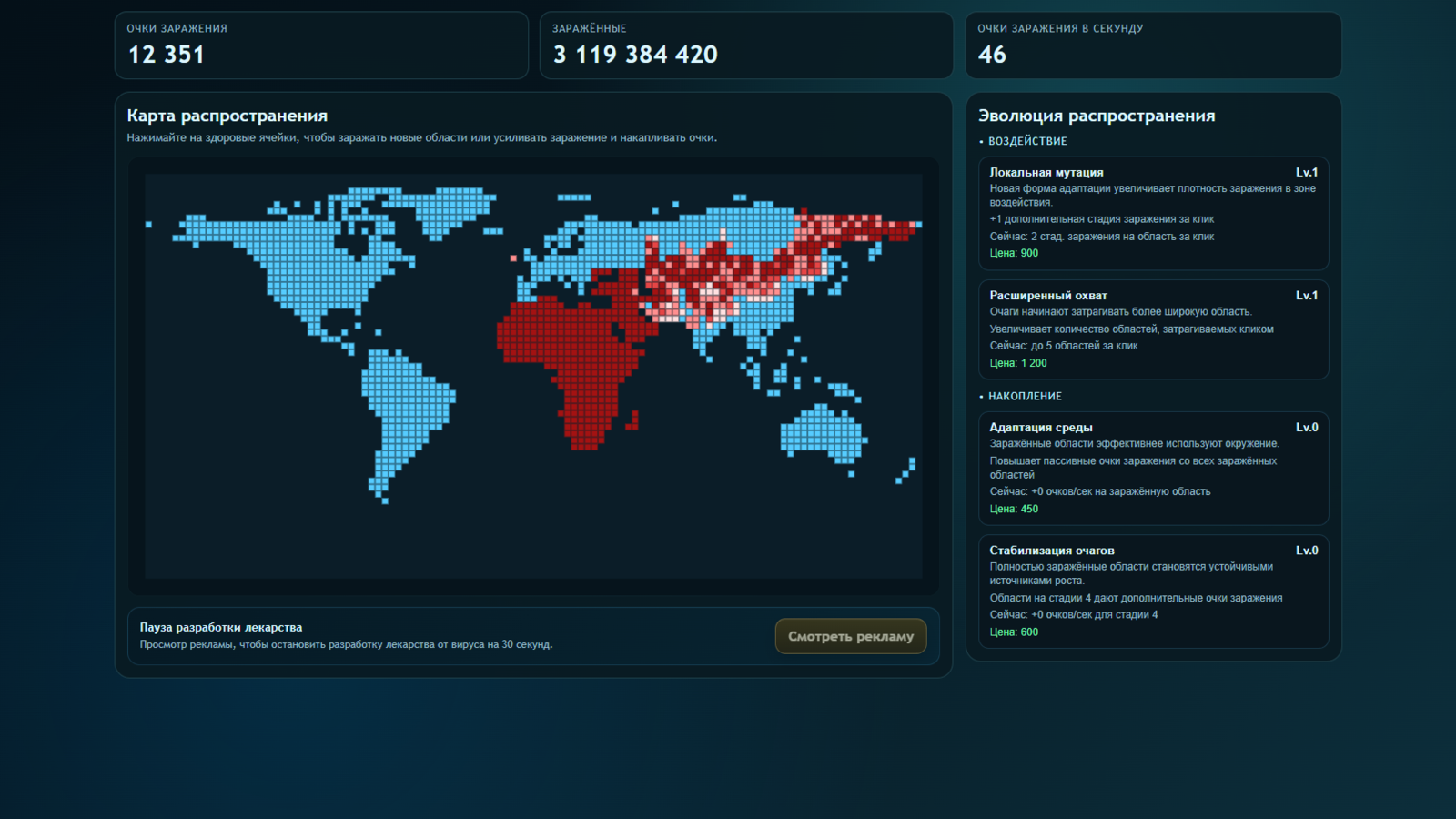Click the Lv.1 label of Локальная мутация

pyautogui.click(x=1307, y=172)
